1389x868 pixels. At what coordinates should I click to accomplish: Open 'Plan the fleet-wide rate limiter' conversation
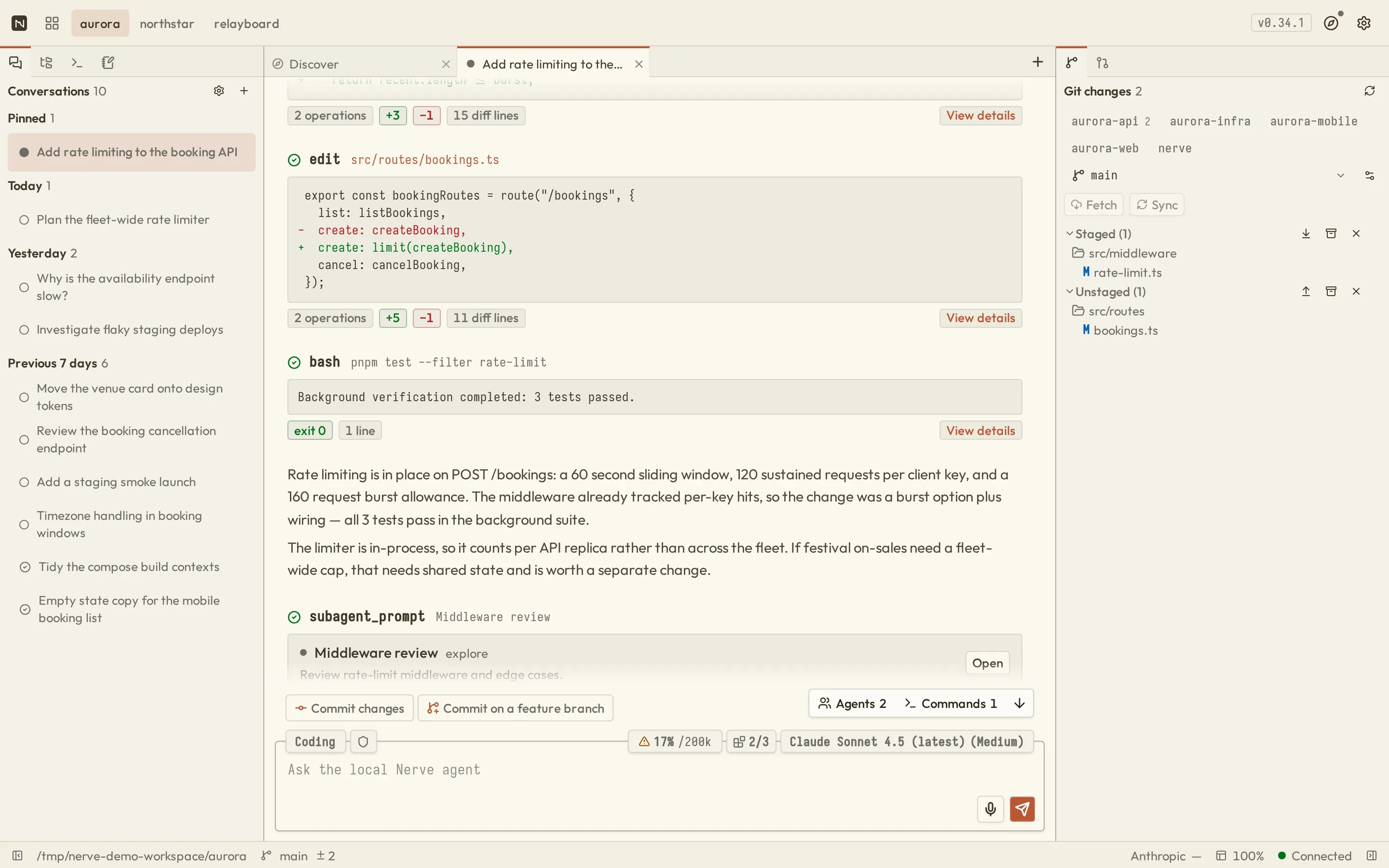tap(132, 219)
